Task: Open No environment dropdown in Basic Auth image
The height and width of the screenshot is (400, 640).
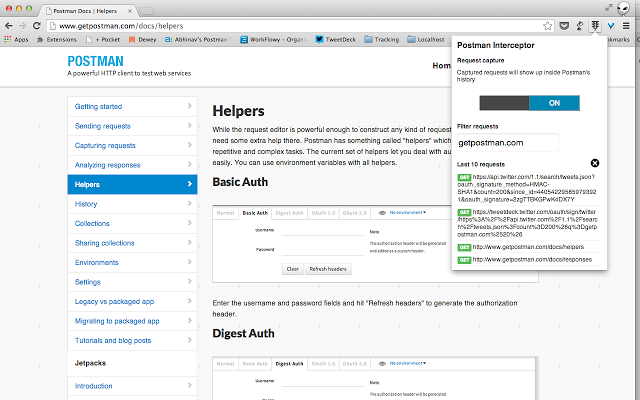Action: tap(407, 213)
